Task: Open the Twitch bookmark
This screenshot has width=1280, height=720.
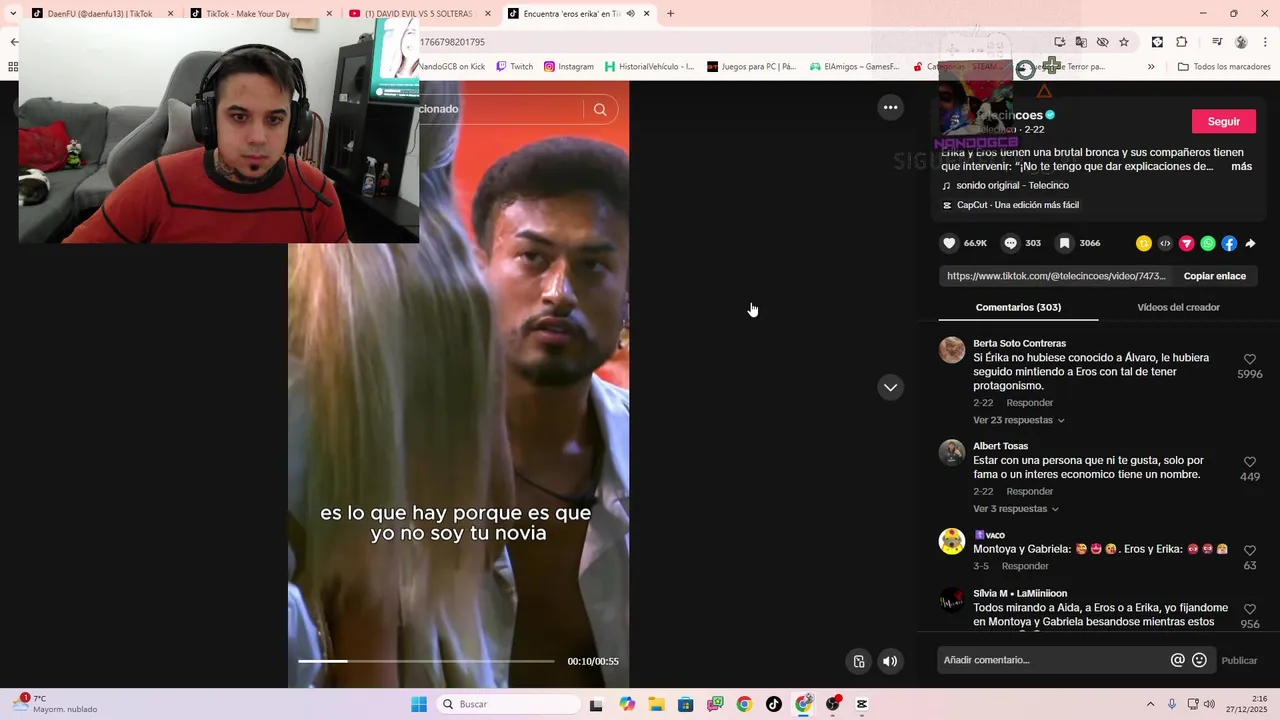Action: coord(515,67)
